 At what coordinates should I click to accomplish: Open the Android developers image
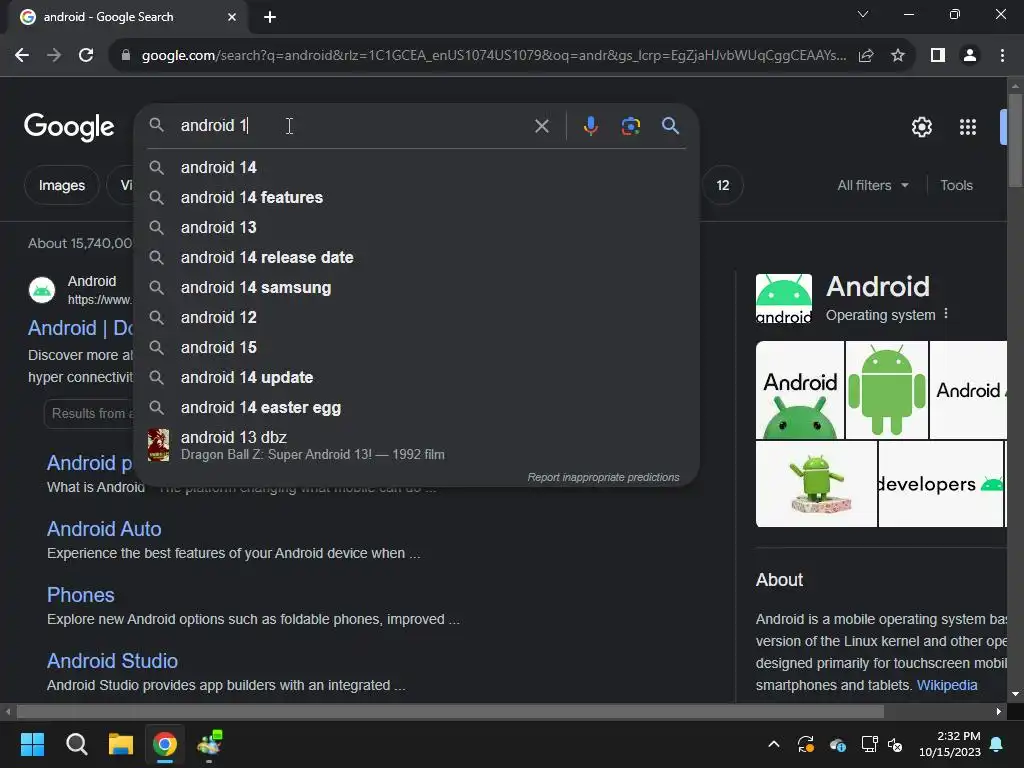(x=940, y=484)
